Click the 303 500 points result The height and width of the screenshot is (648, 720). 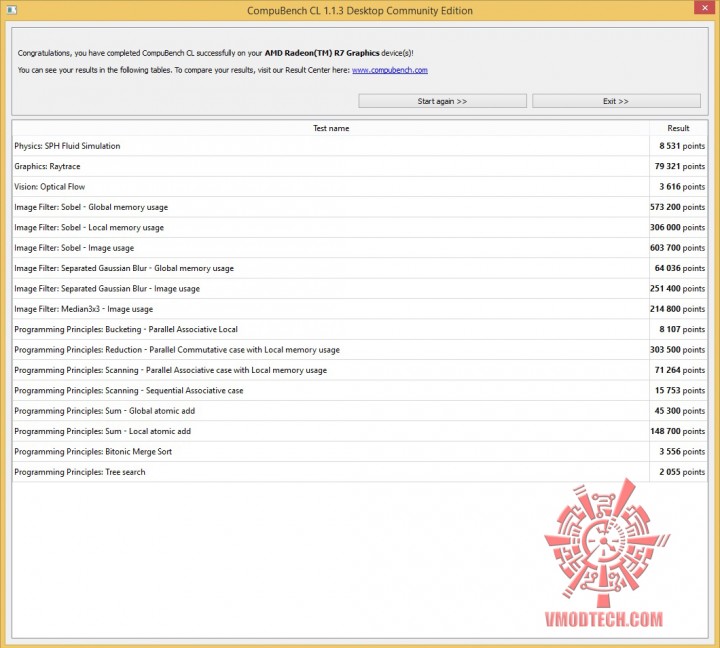[677, 350]
